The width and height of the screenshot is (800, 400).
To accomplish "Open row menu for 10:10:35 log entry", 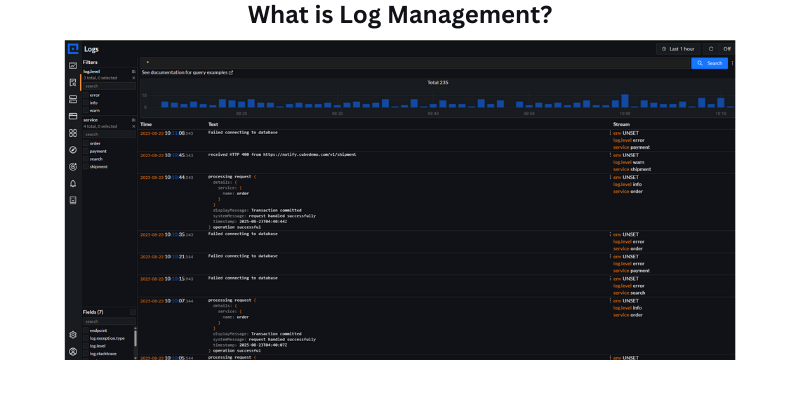I will tap(610, 234).
